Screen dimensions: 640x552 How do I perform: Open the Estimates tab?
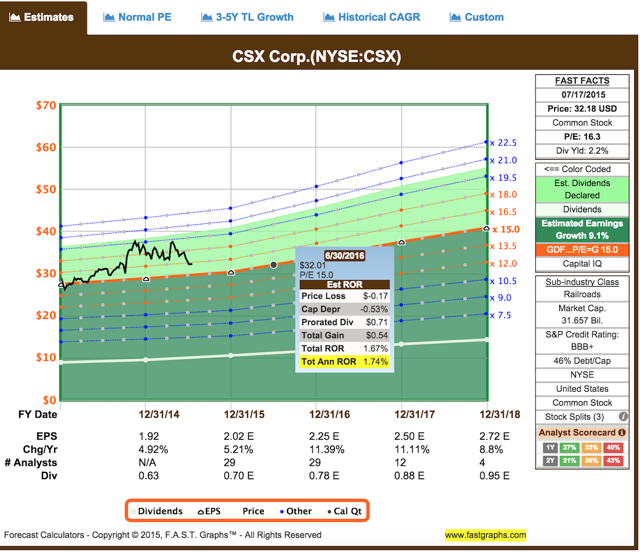tap(42, 18)
